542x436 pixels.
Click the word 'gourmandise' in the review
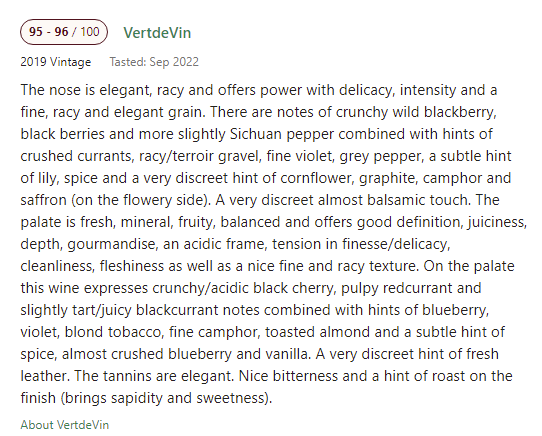pos(113,244)
